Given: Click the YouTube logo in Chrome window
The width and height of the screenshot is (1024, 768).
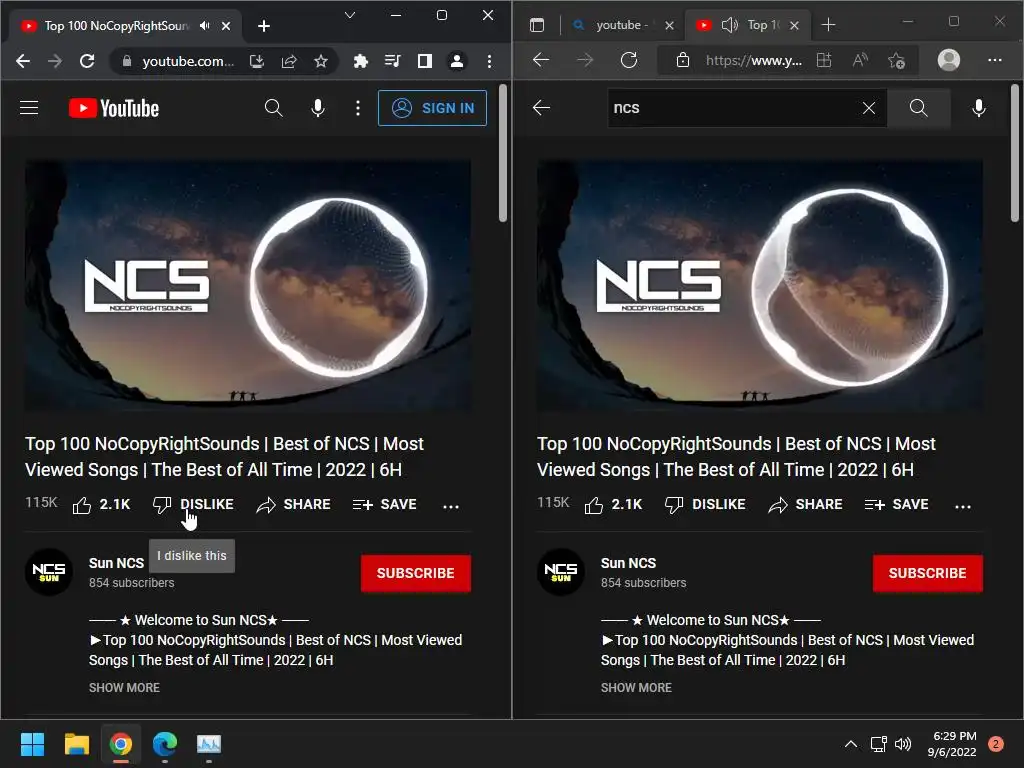Looking at the screenshot, I should [x=114, y=108].
